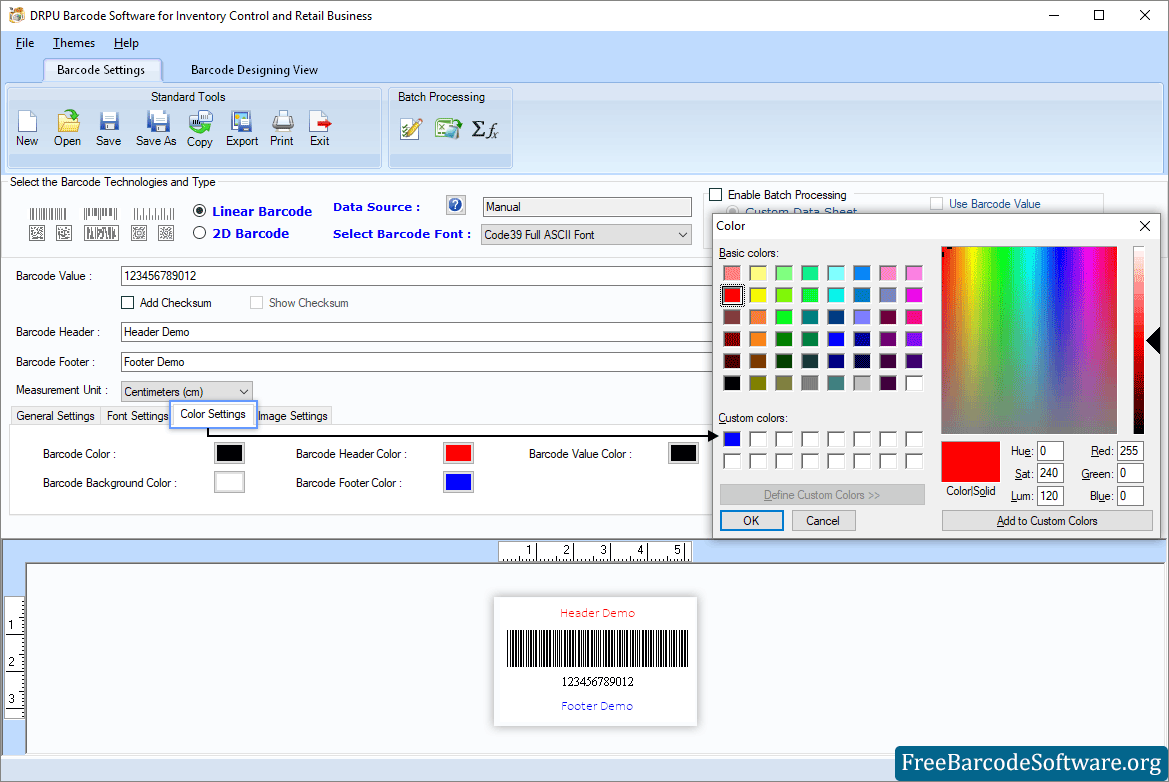Click the Barcode Footer input field
Screen dimensions: 1169x782
pos(416,362)
